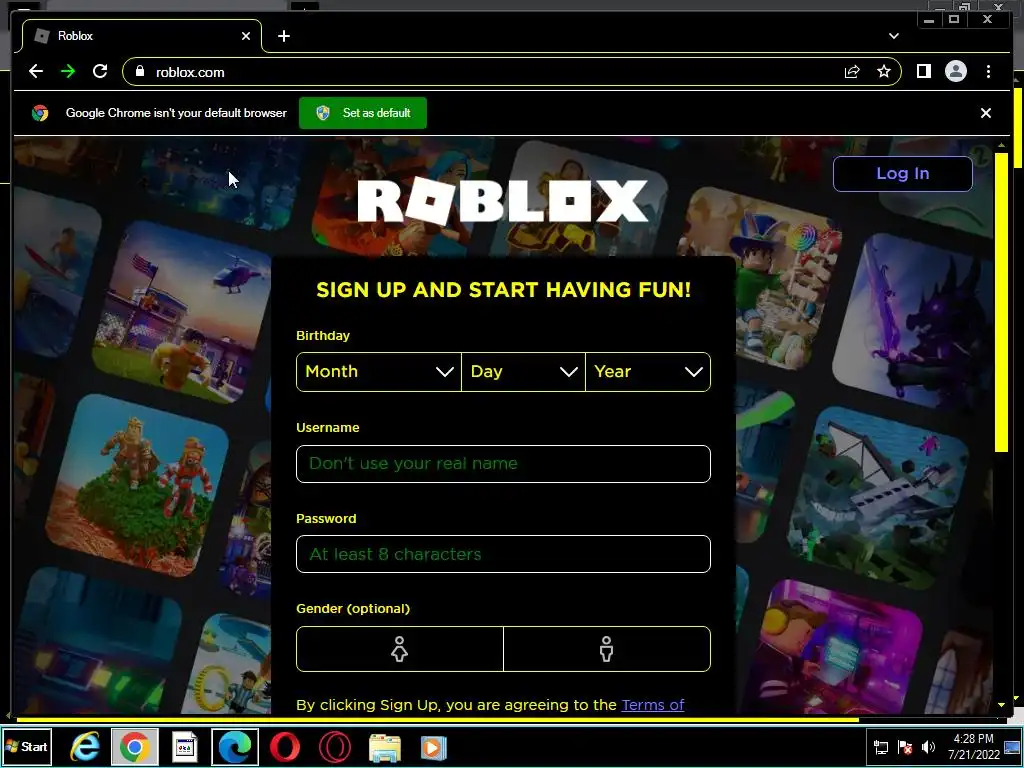The image size is (1024, 768).
Task: Open the Chrome side panel icon
Action: pos(923,71)
